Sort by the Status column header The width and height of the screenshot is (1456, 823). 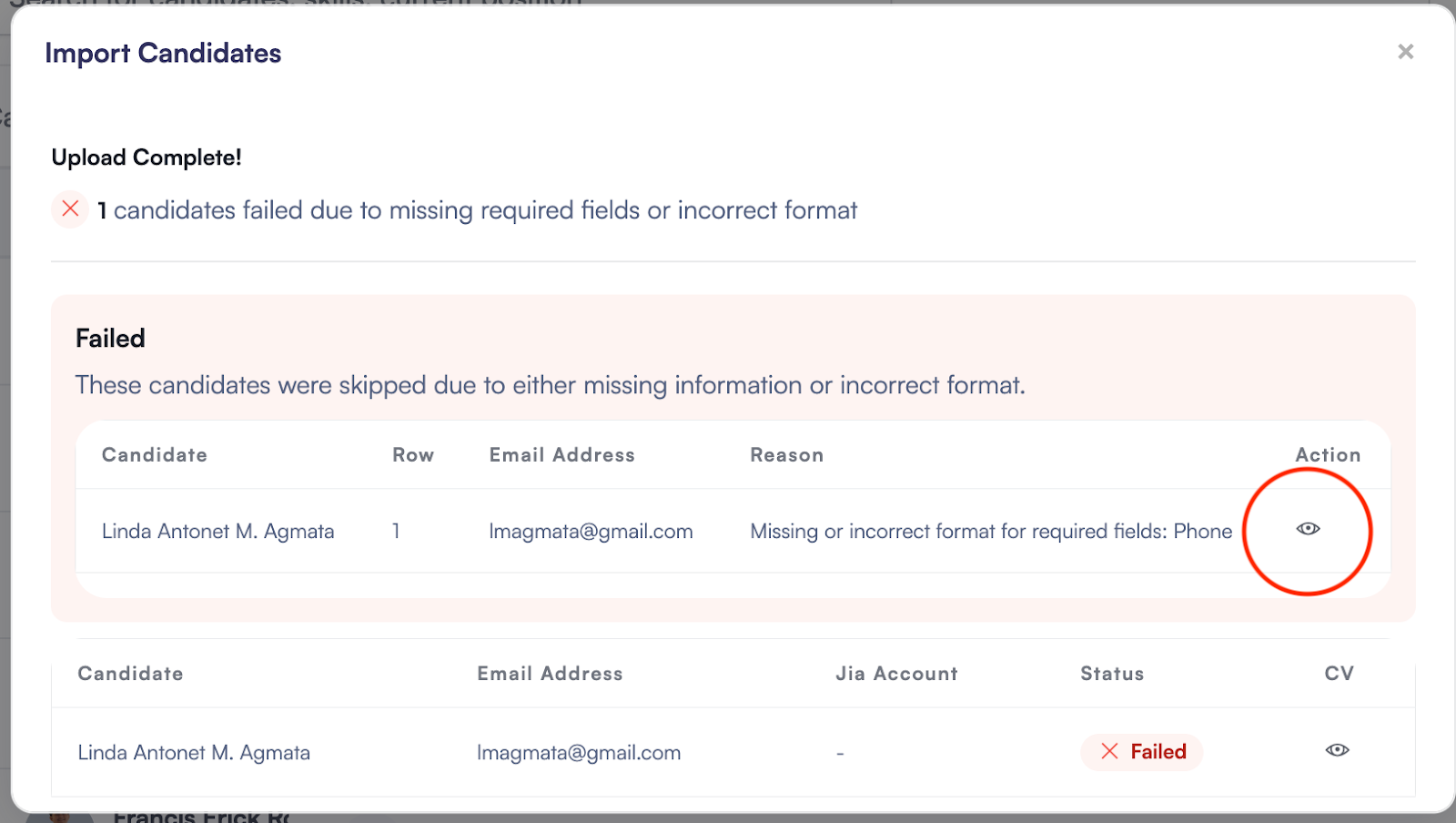coord(1112,674)
